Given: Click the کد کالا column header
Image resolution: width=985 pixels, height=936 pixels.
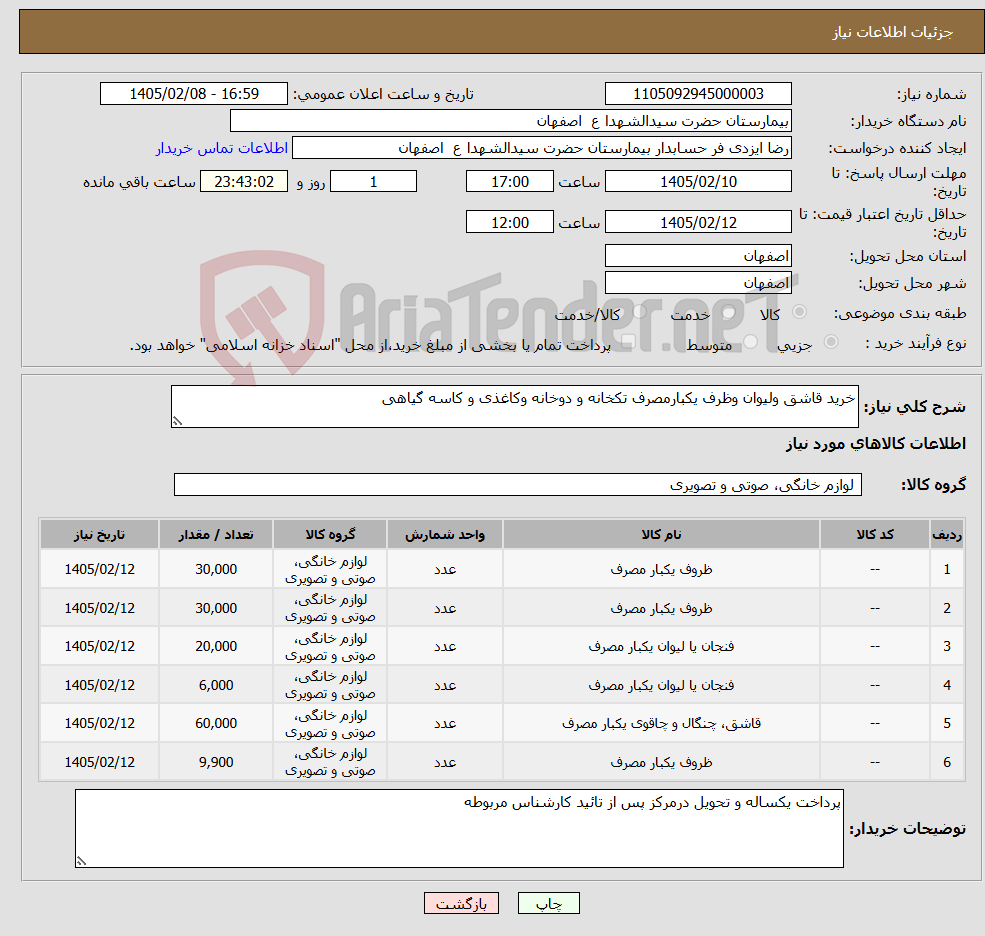Looking at the screenshot, I should 874,535.
